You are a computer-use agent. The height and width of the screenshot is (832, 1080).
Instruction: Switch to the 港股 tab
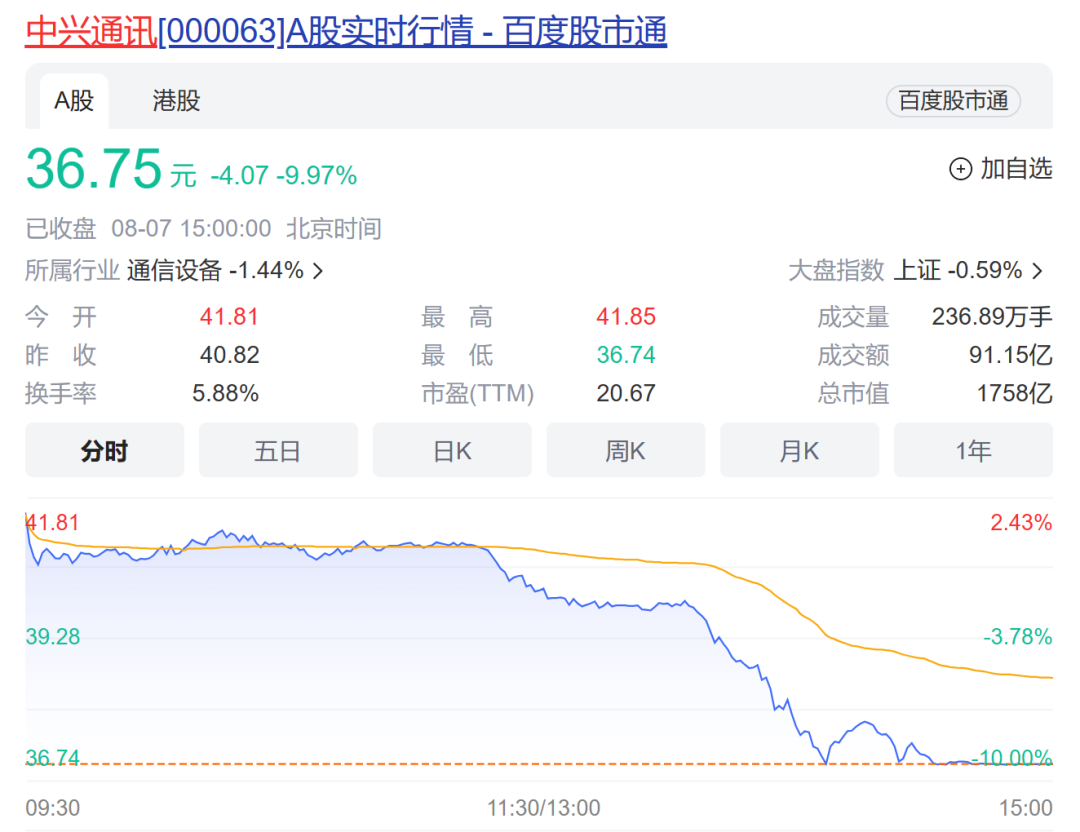click(176, 101)
